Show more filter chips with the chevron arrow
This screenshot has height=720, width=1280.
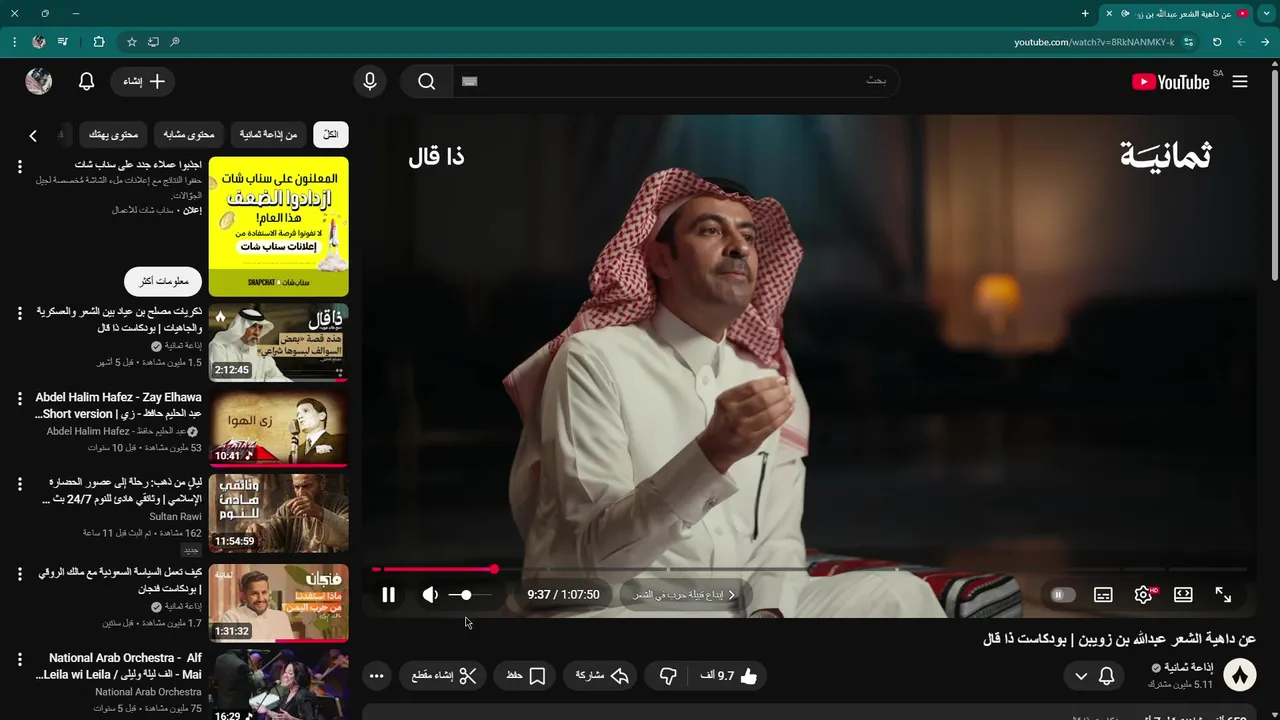[x=33, y=135]
